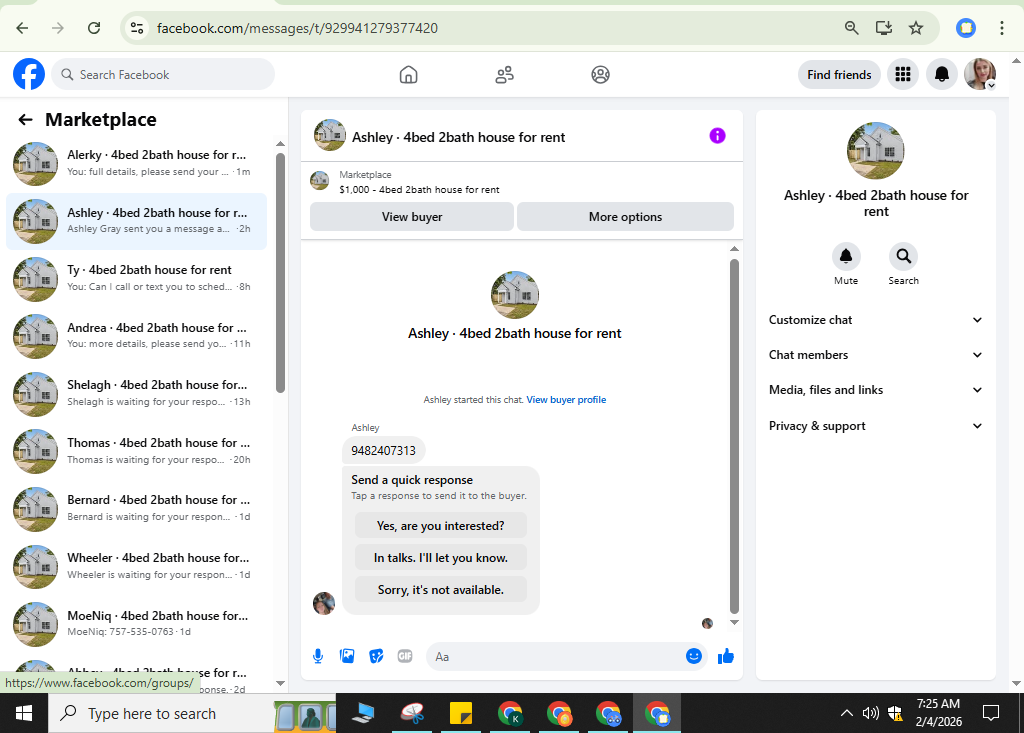View site information icon in address bar

click(x=136, y=28)
